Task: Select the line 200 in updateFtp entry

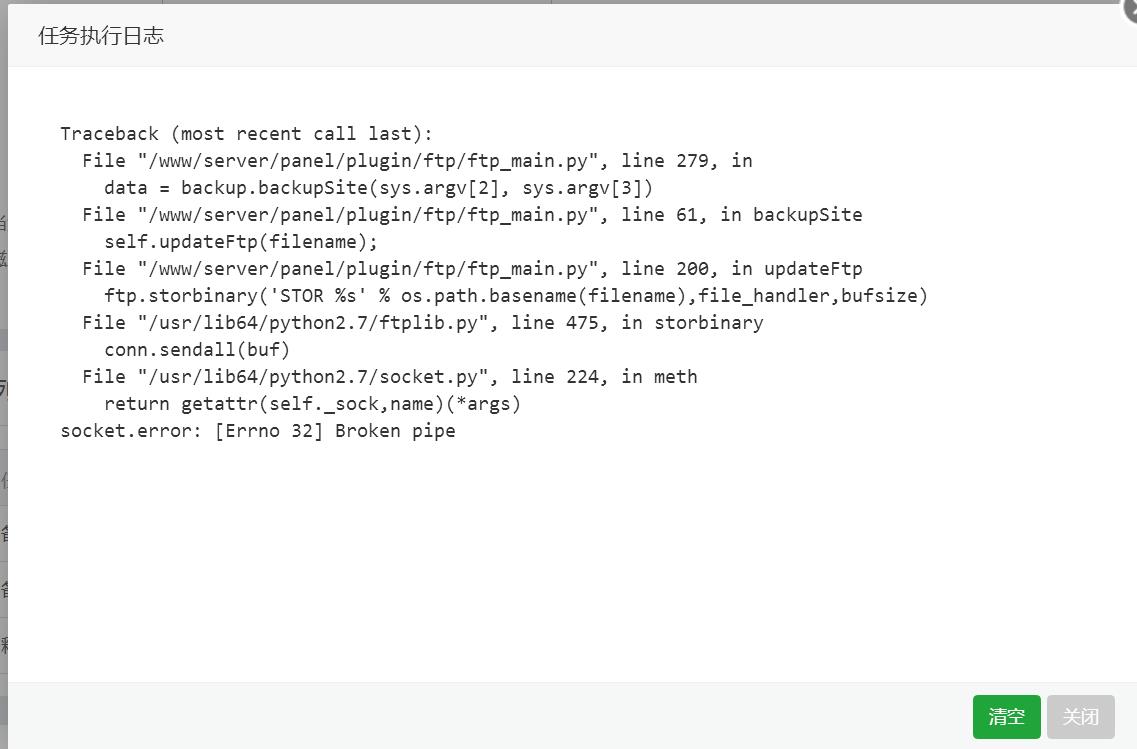Action: [472, 269]
